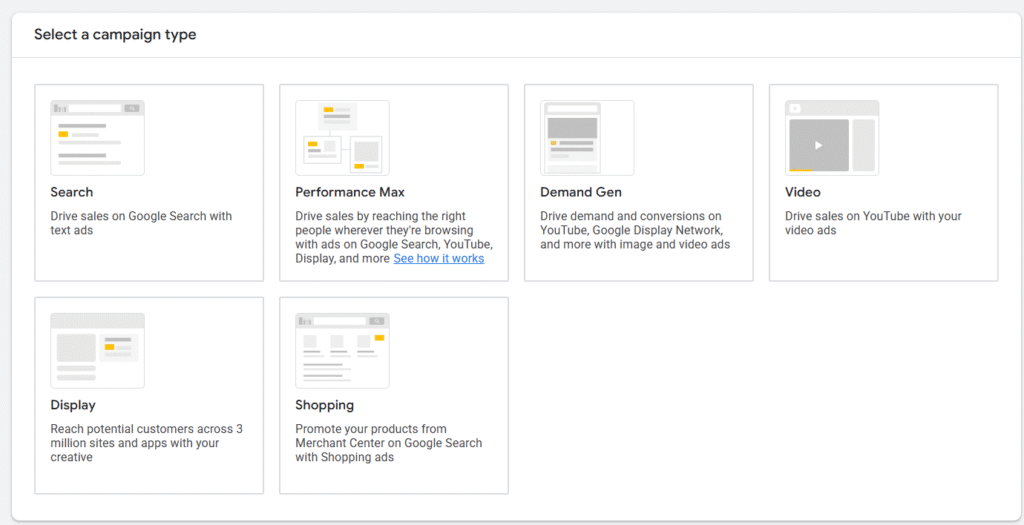Click the Video campaign play illustration
The image size is (1024, 525).
832,138
